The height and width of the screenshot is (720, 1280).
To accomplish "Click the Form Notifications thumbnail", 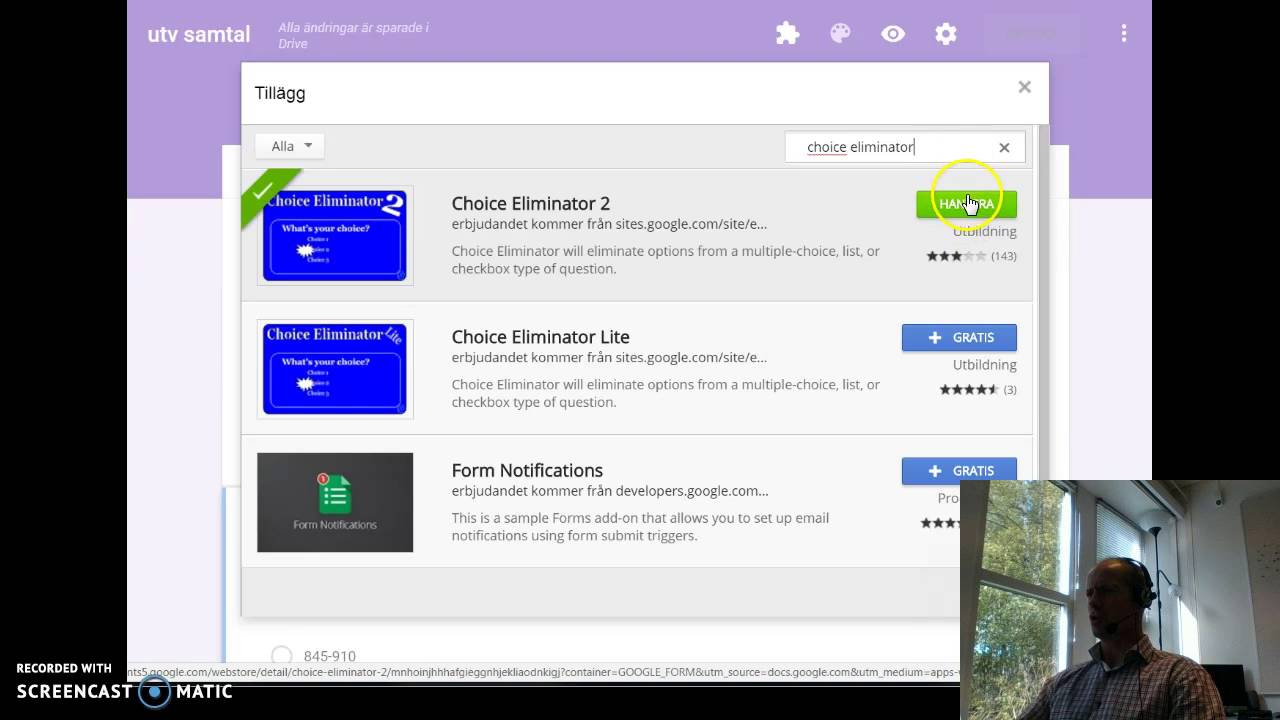I will point(335,502).
